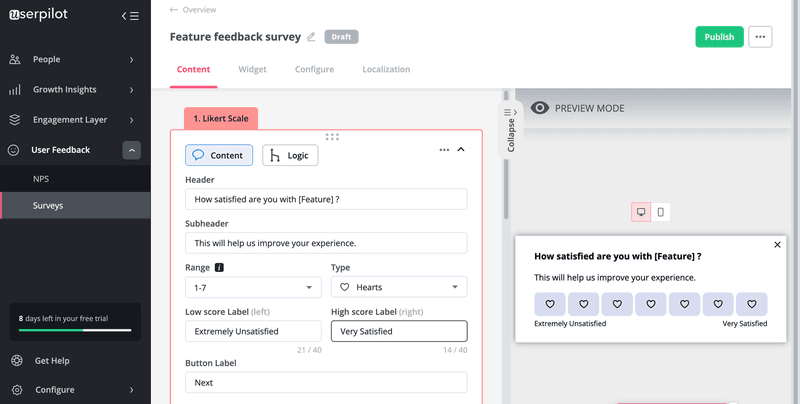This screenshot has width=800, height=404.
Task: Switch to the mobile preview device icon
Action: [x=660, y=212]
